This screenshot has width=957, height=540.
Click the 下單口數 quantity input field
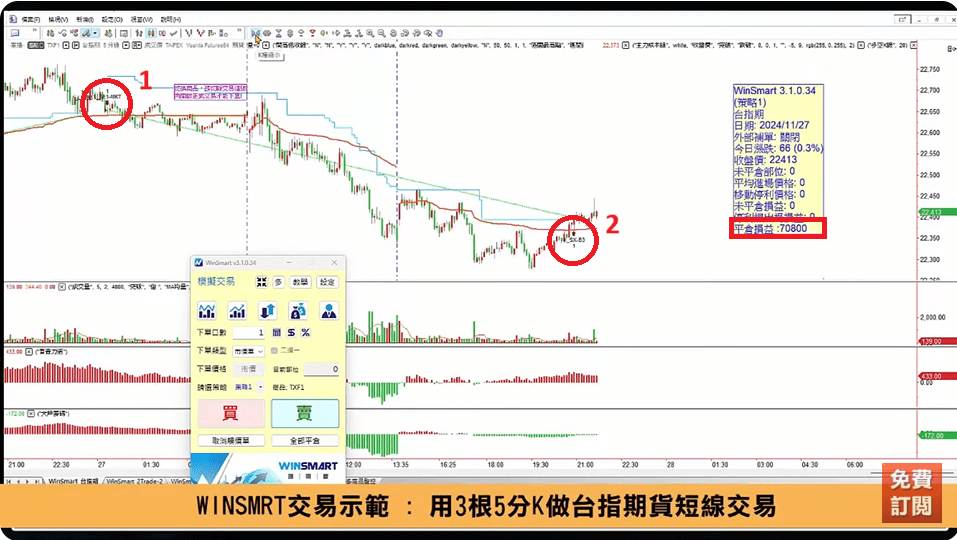[249, 333]
